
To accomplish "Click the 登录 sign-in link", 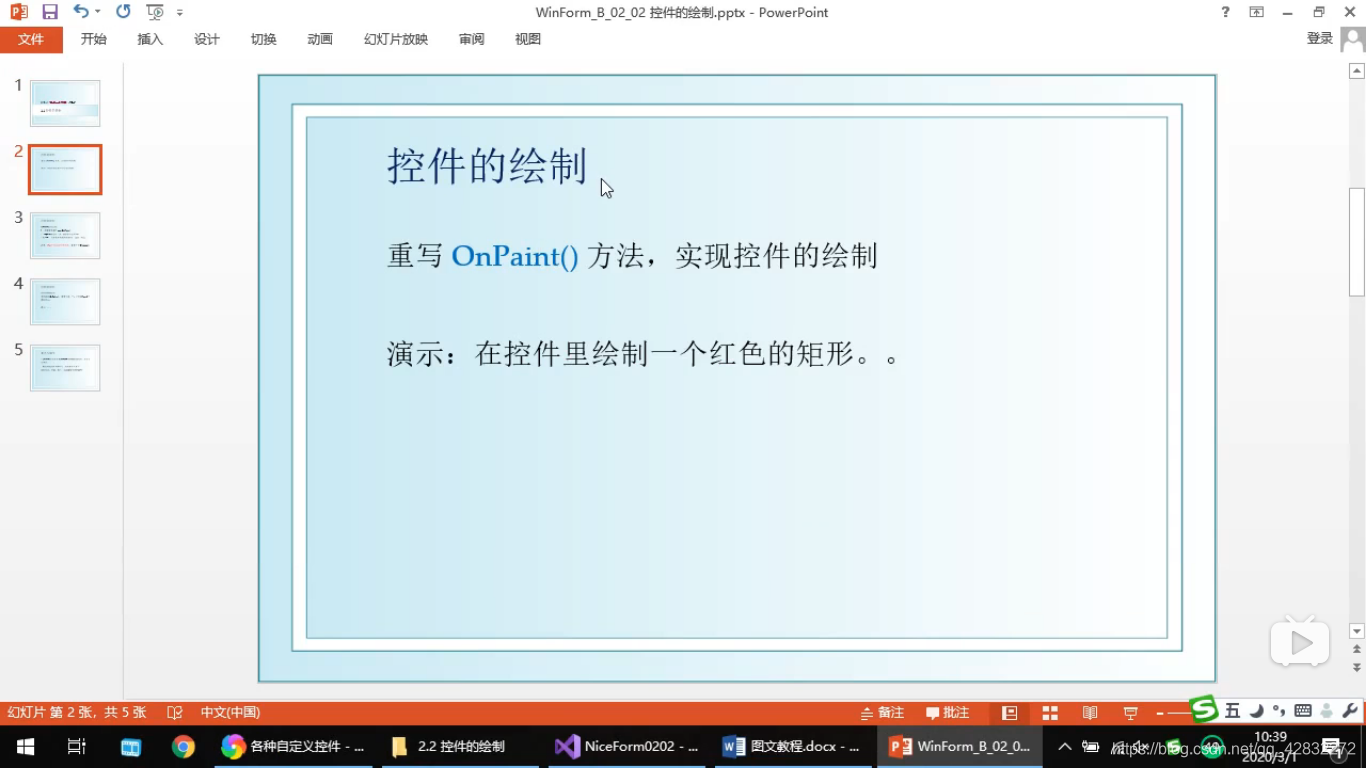I will 1320,38.
